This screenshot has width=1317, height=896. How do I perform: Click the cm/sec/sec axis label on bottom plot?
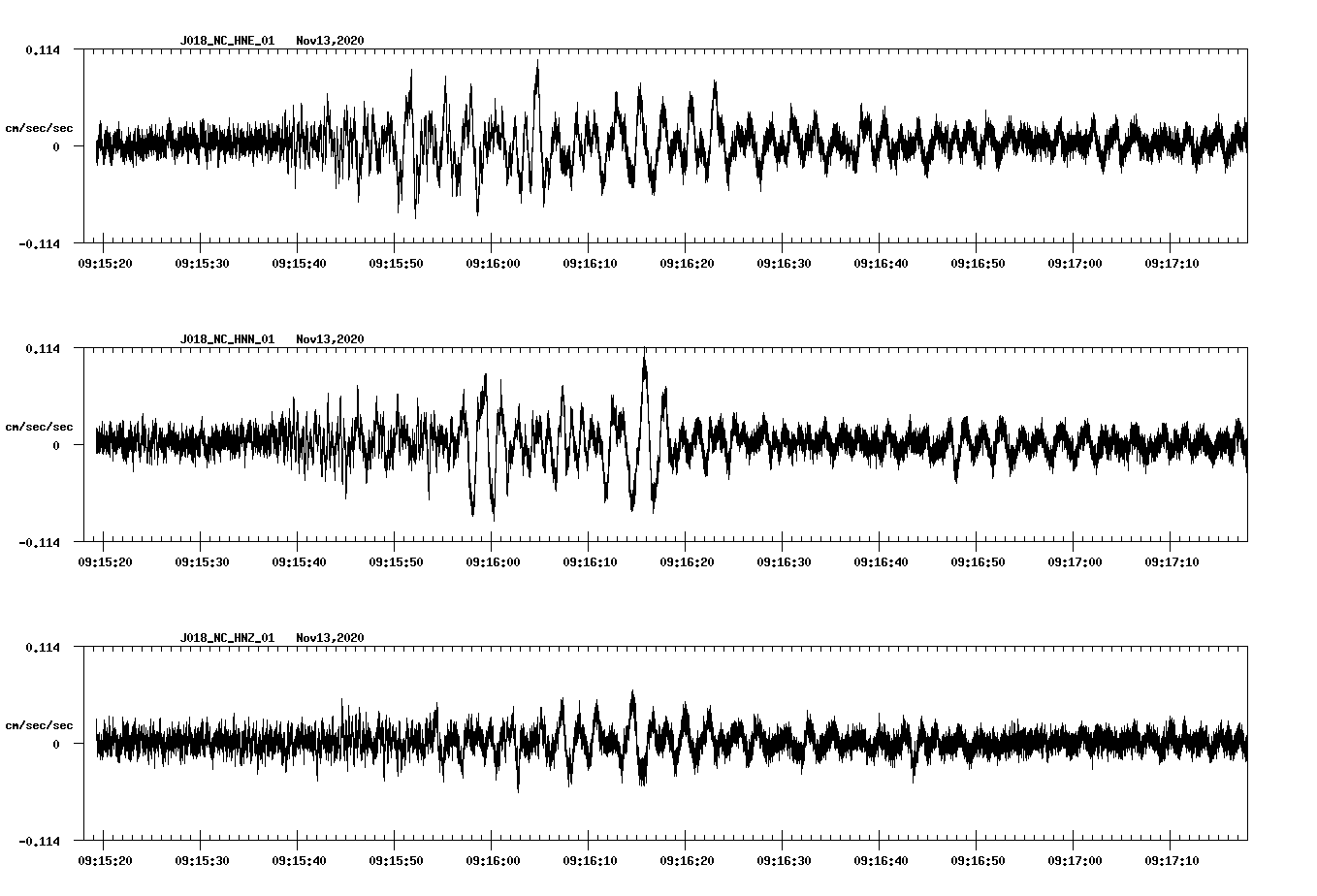point(40,722)
